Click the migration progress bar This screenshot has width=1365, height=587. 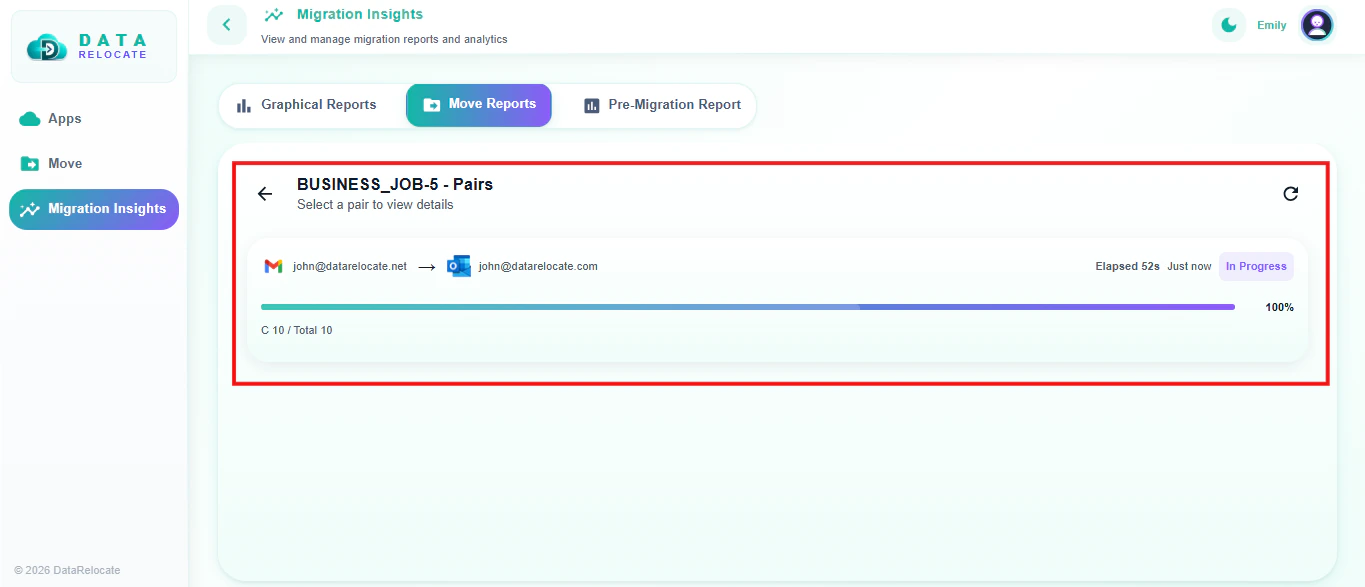[x=748, y=307]
